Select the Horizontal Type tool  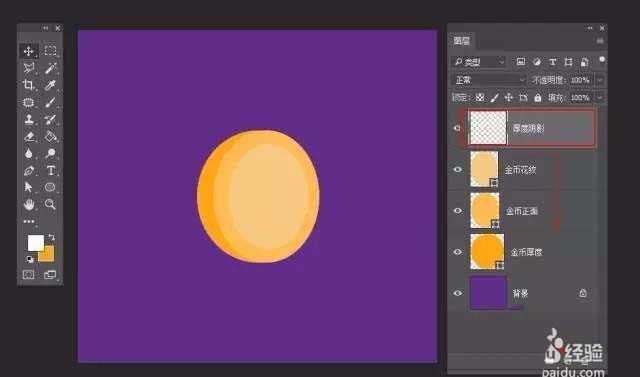[x=51, y=170]
